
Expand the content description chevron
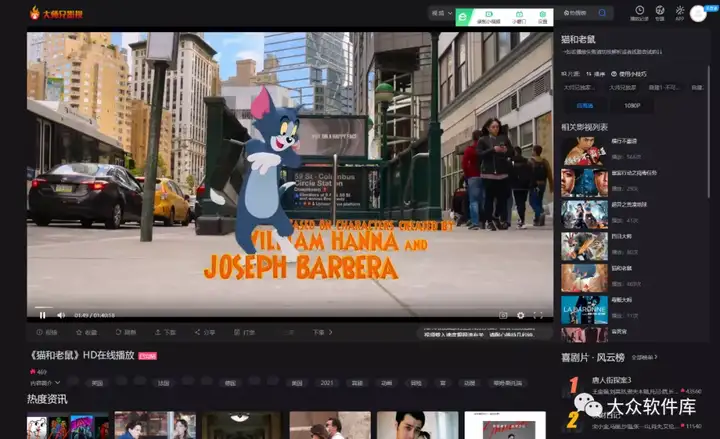click(57, 383)
